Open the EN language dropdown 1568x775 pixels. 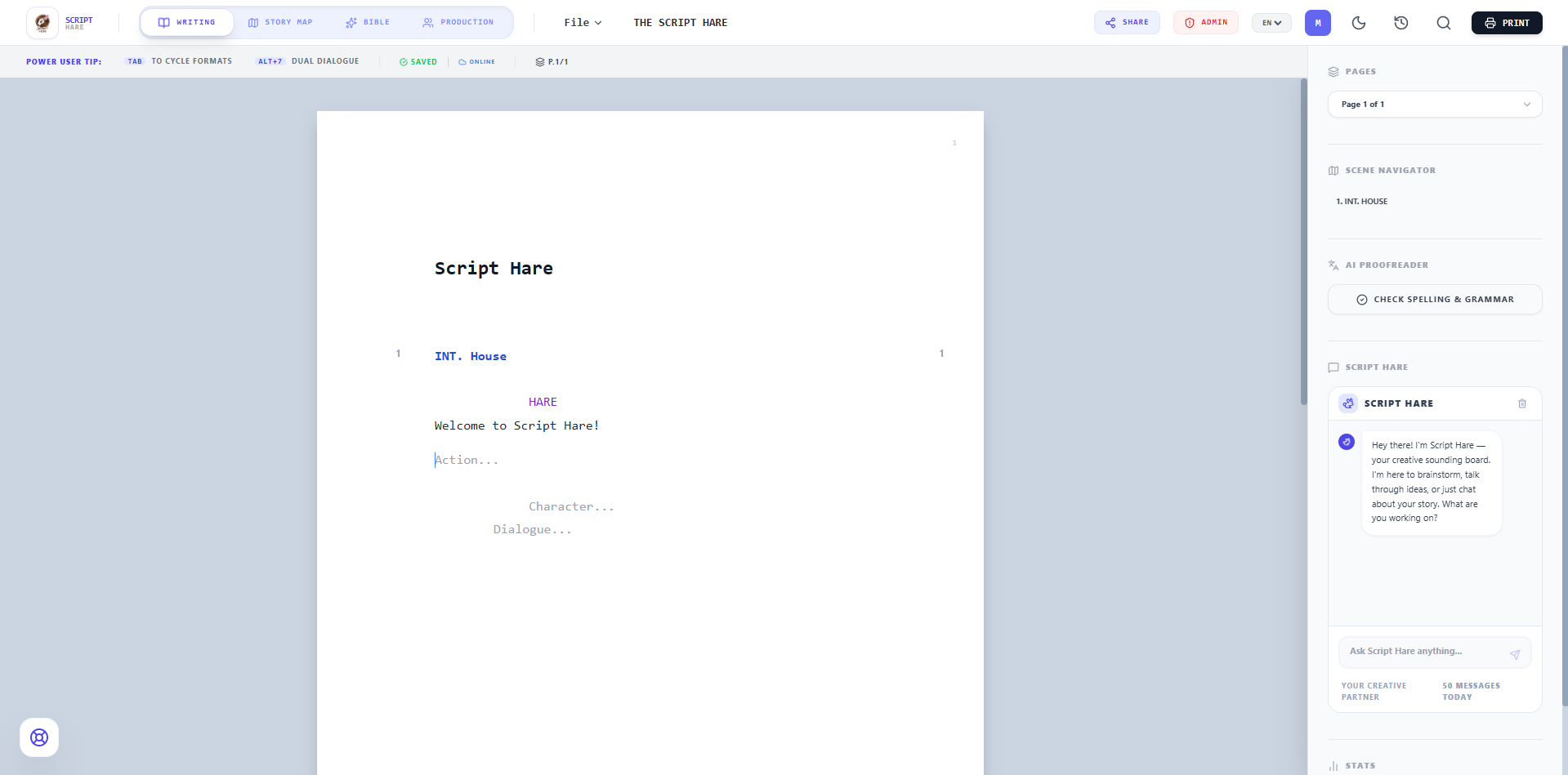pyautogui.click(x=1271, y=22)
